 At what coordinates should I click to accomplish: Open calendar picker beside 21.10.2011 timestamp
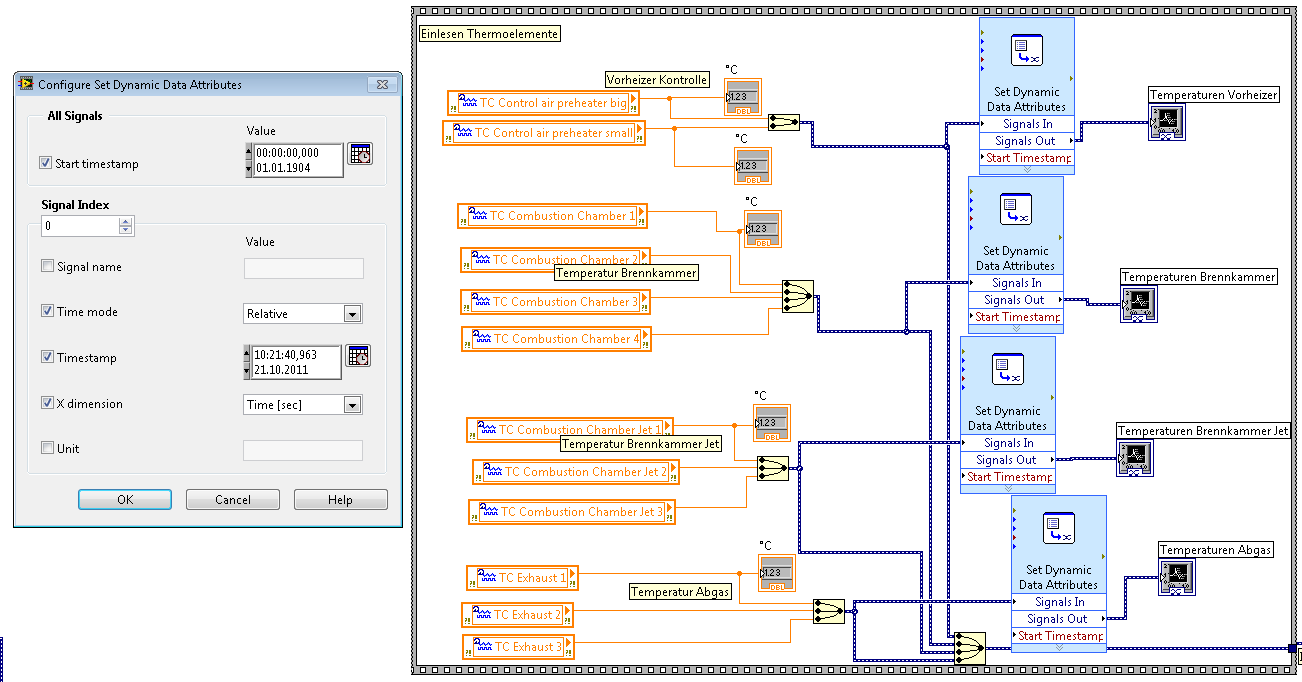pyautogui.click(x=358, y=355)
